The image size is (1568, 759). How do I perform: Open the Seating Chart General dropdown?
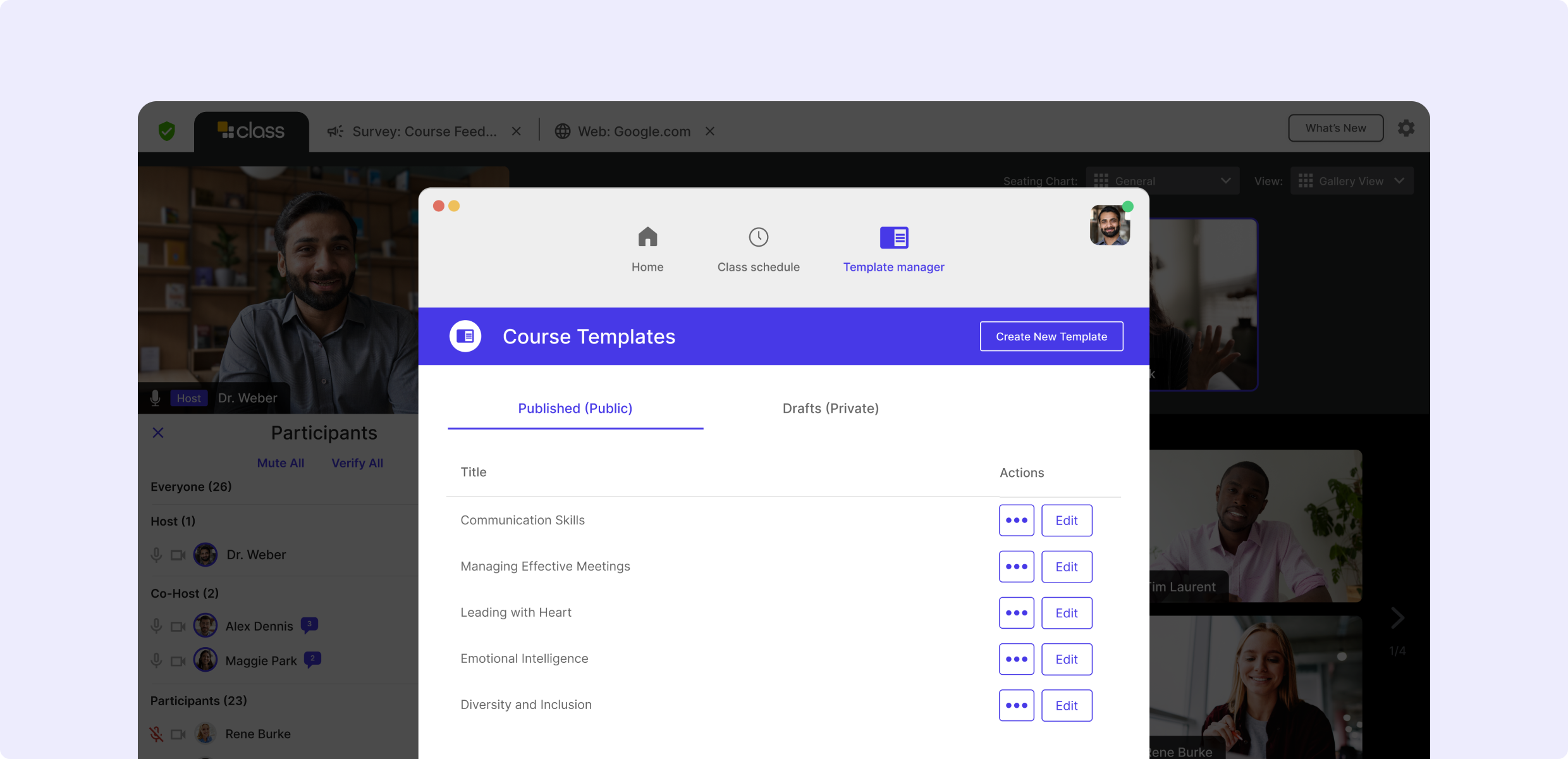1162,181
